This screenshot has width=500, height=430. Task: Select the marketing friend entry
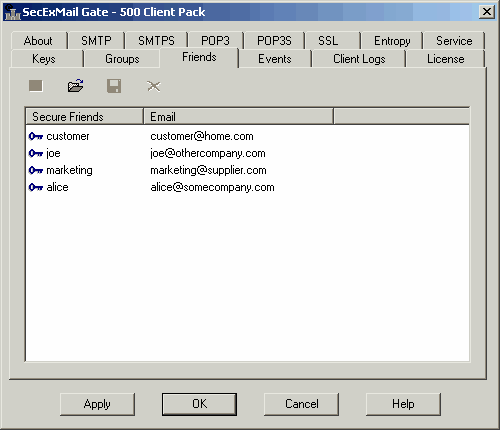click(69, 170)
